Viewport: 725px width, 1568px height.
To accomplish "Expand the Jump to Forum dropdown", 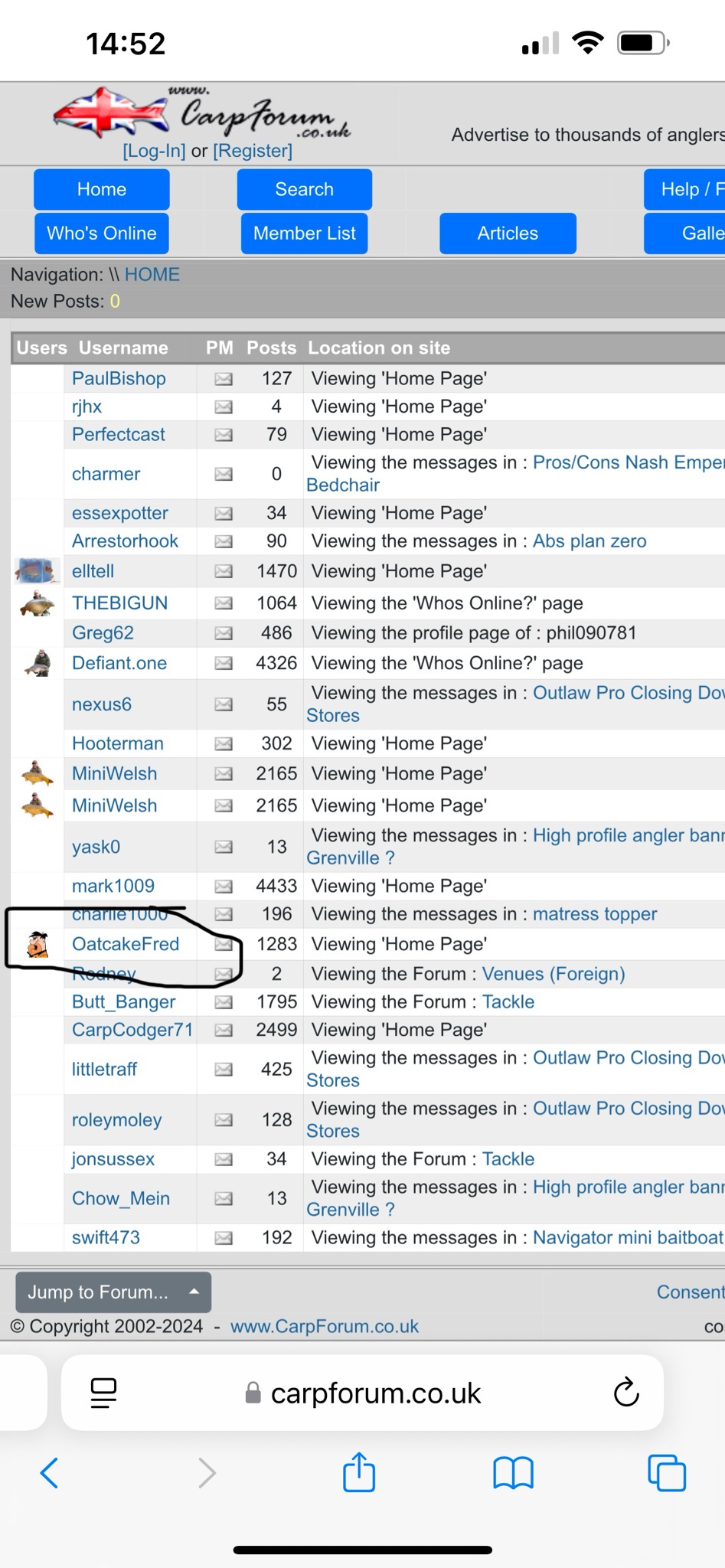I will [113, 1292].
